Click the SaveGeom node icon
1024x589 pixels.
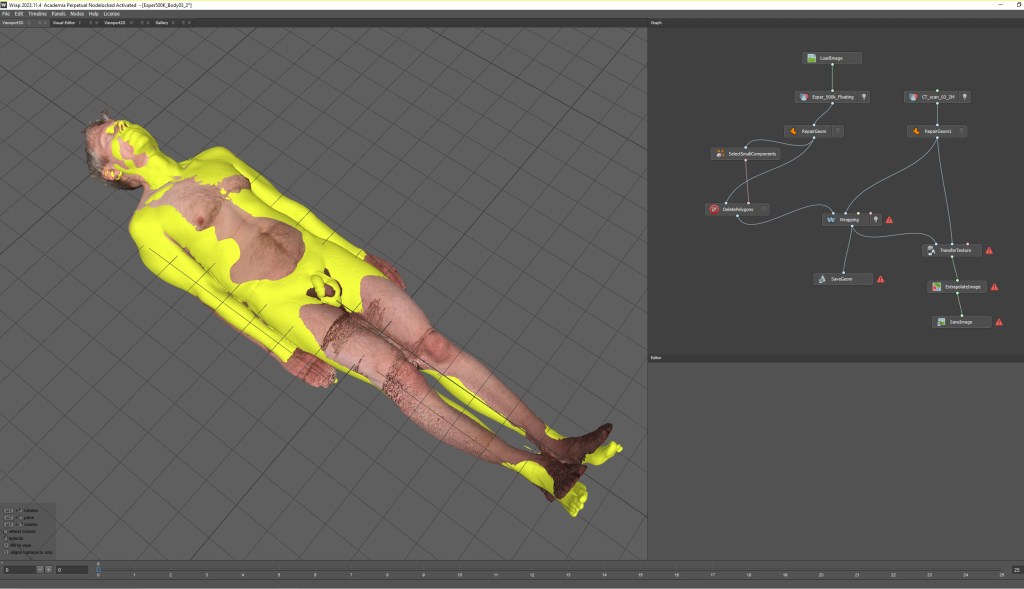821,279
